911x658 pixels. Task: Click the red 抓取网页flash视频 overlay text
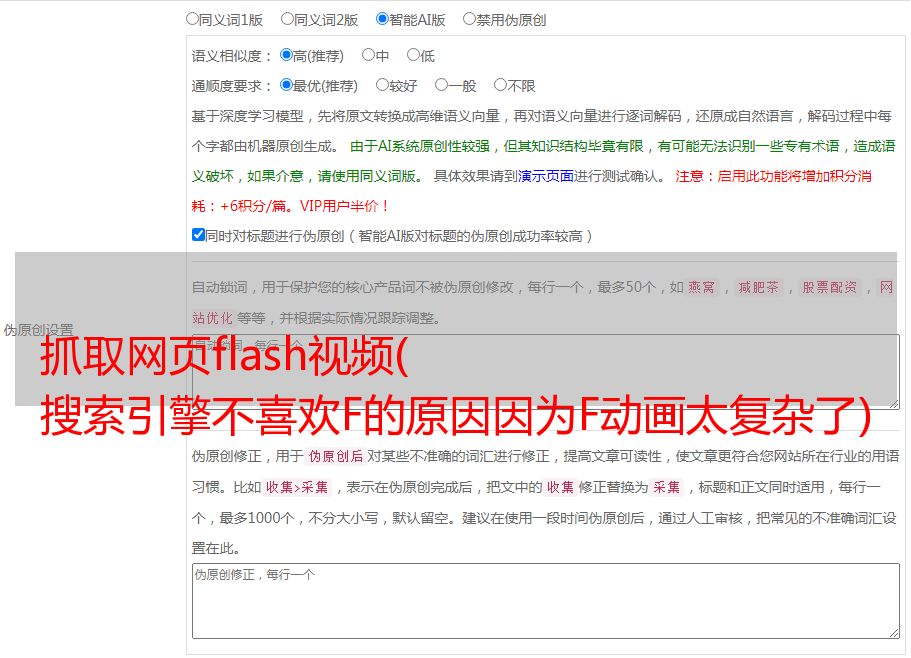(x=224, y=356)
